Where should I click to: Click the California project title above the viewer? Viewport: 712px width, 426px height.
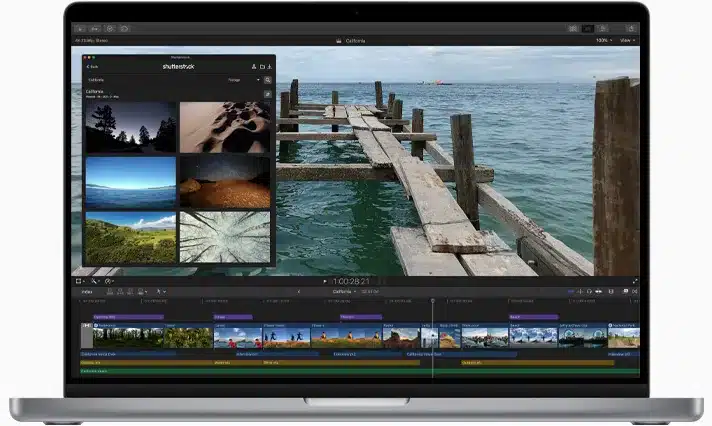coord(356,41)
